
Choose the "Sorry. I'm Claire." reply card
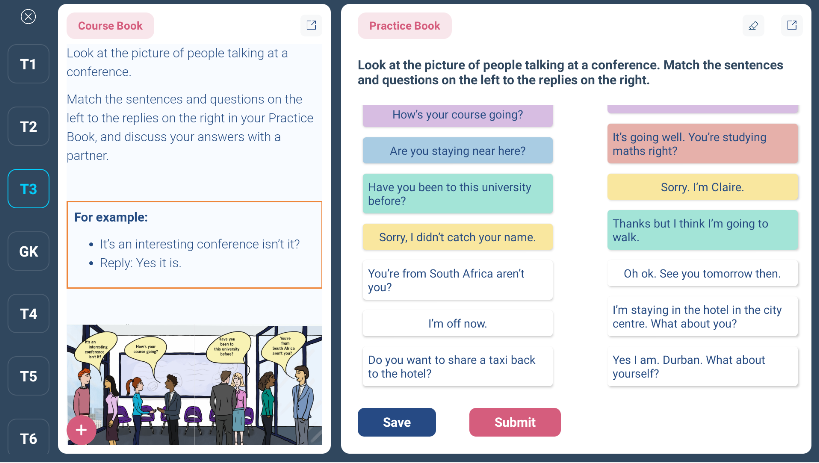point(703,187)
